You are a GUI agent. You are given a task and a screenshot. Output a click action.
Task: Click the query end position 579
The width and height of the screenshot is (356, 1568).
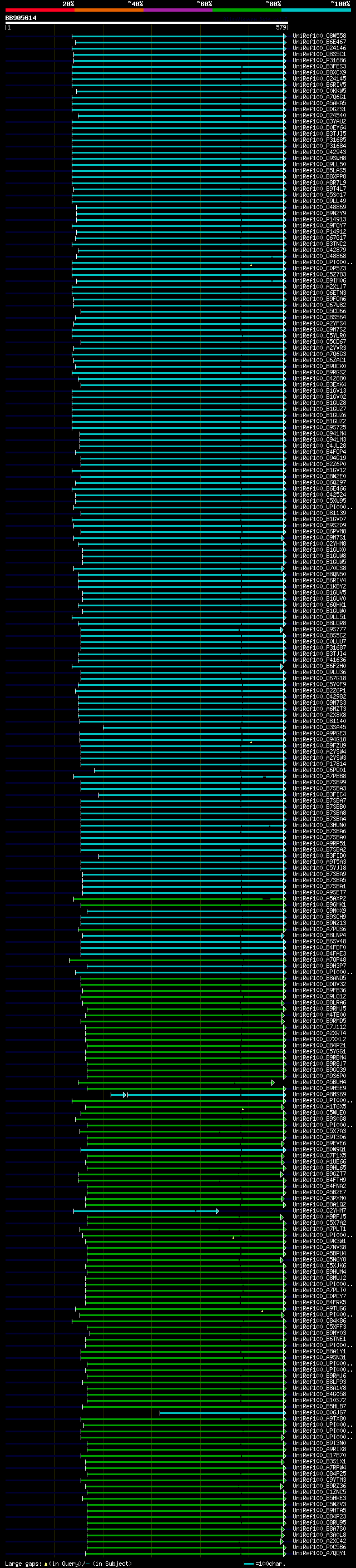(280, 27)
